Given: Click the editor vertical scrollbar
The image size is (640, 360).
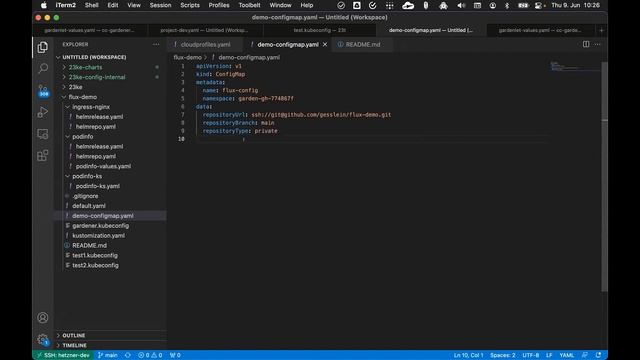Looking at the screenshot, I should [604, 177].
